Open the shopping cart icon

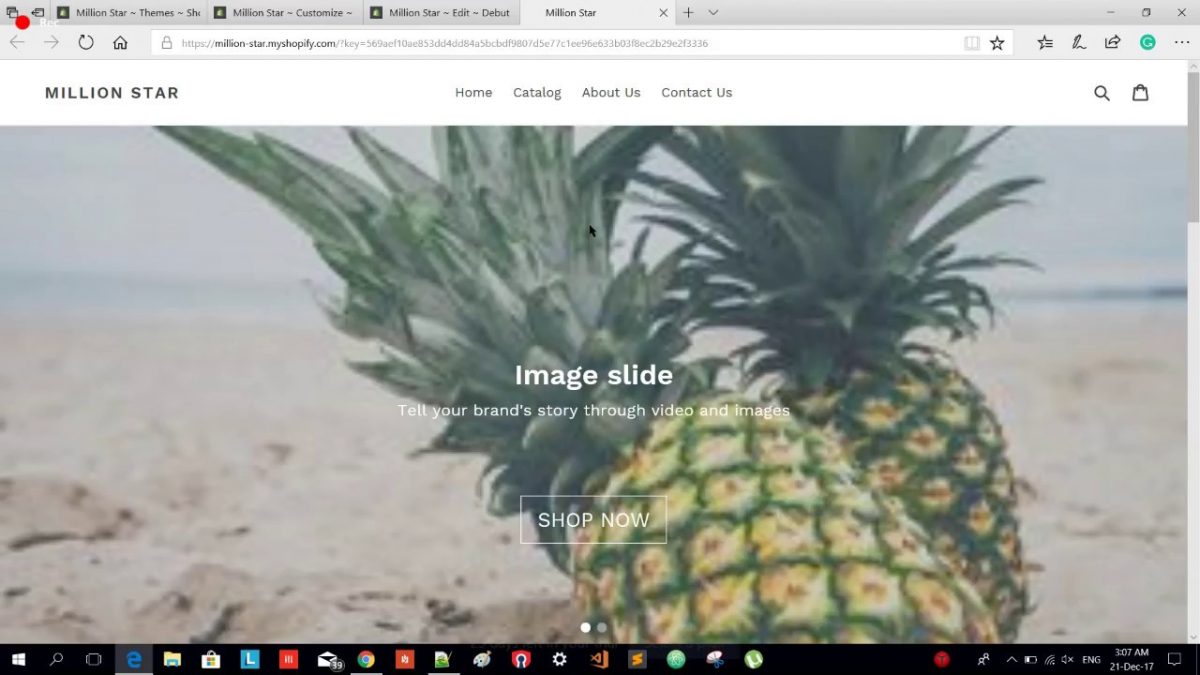(1140, 93)
